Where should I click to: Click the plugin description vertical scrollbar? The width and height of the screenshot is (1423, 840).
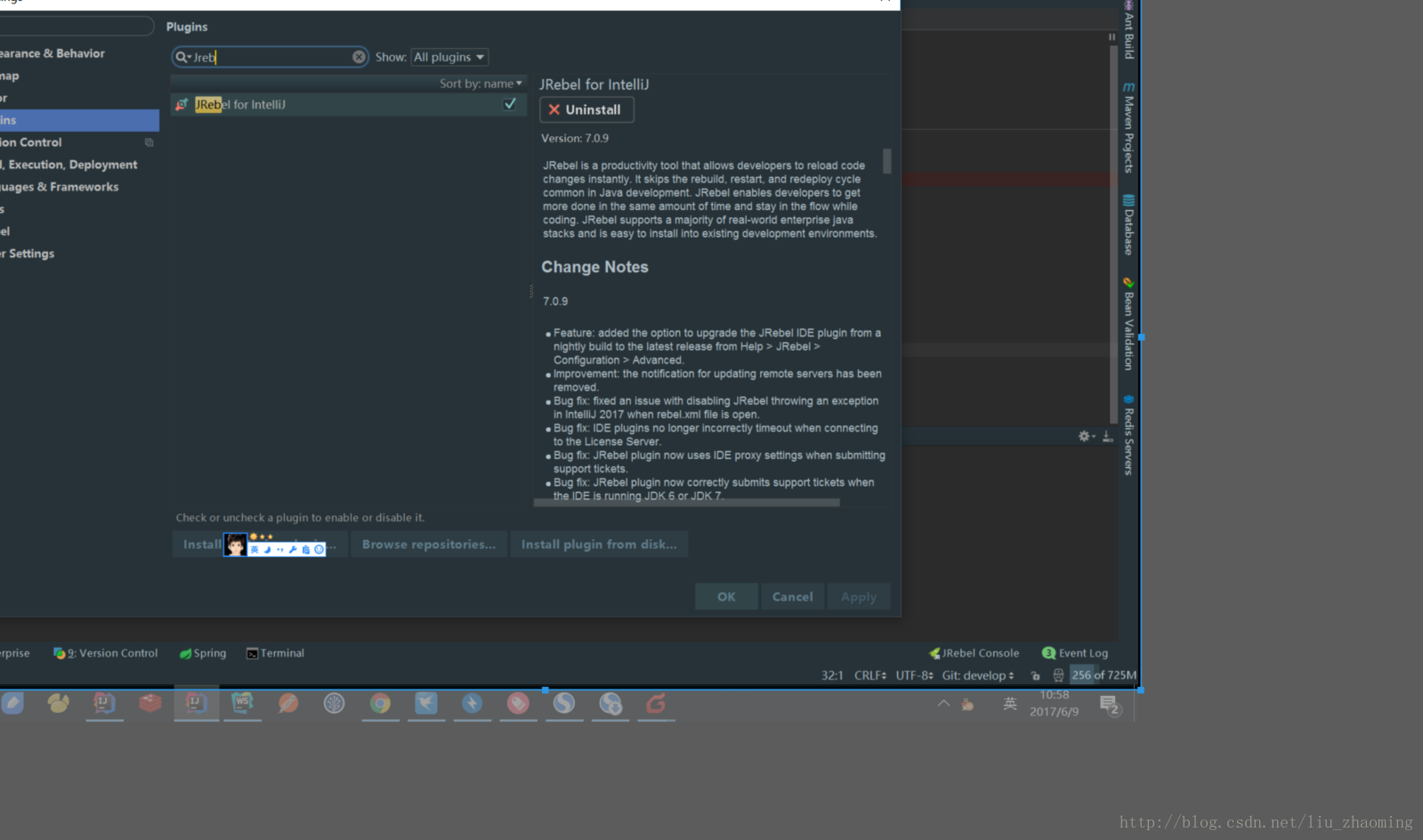pyautogui.click(x=886, y=161)
